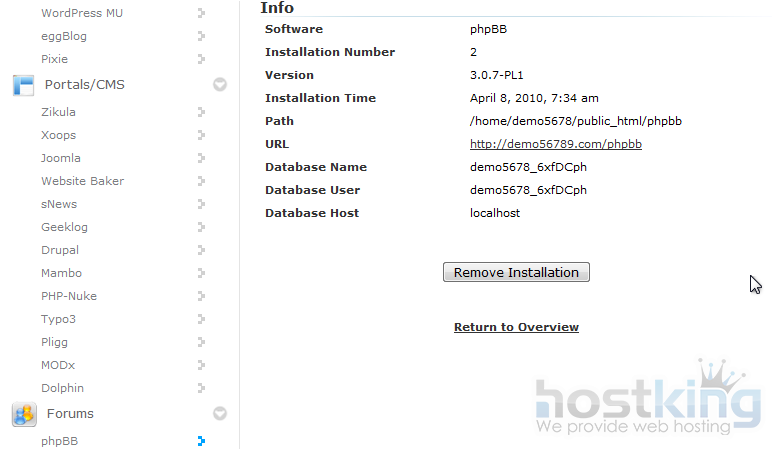The image size is (776, 450).
Task: Select Xoops from the Portals list
Action: click(x=58, y=135)
